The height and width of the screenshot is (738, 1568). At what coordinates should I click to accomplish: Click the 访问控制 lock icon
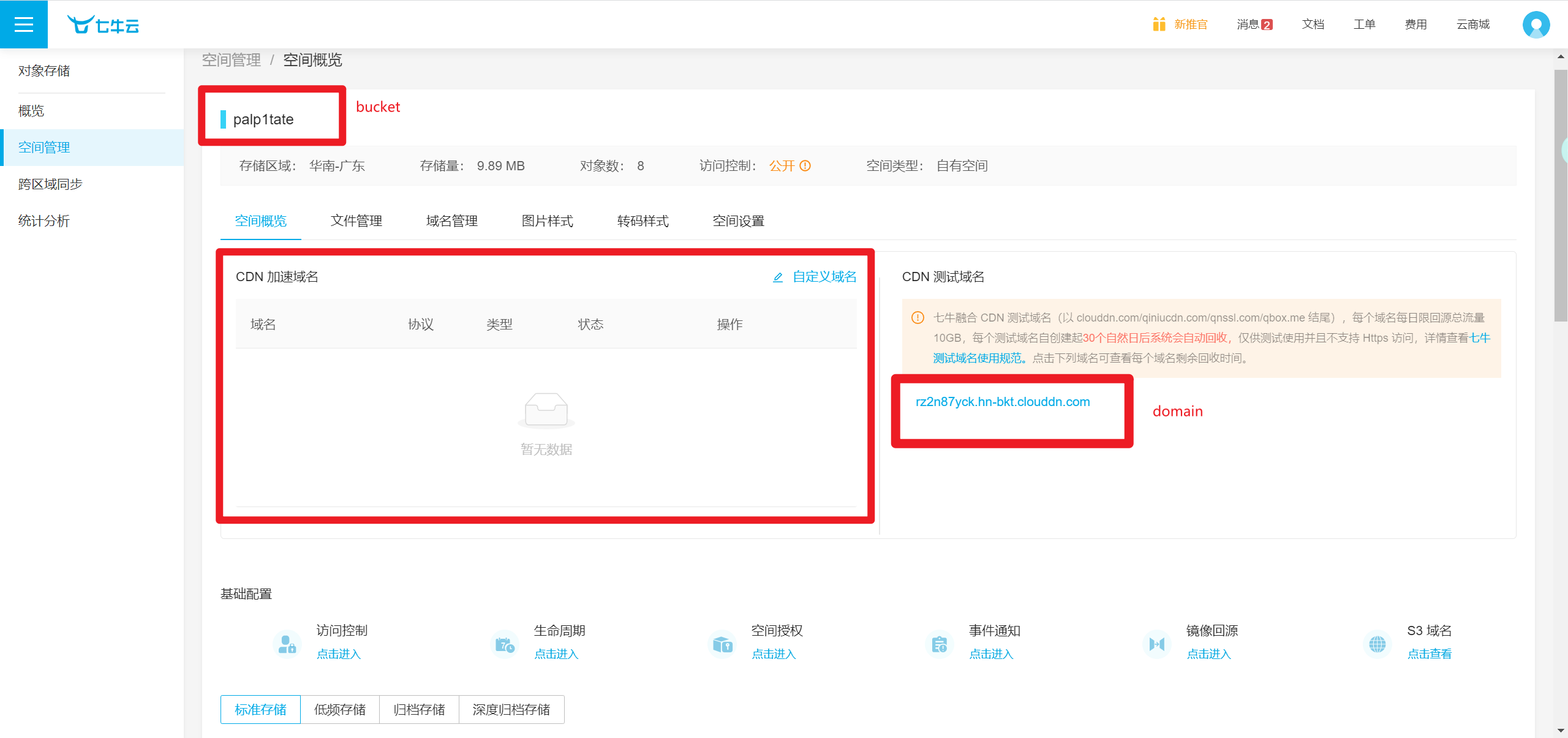(287, 644)
